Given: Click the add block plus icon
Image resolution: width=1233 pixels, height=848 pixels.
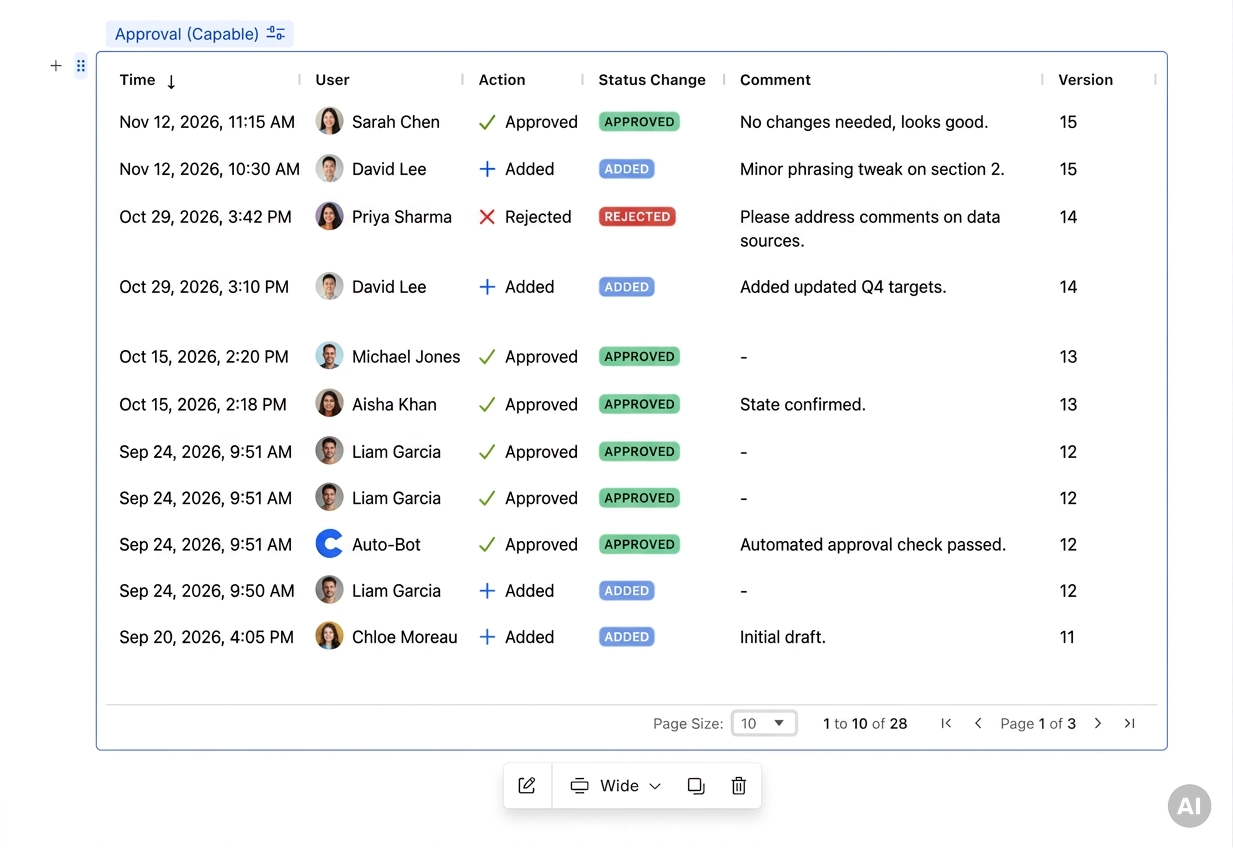Looking at the screenshot, I should (x=56, y=66).
